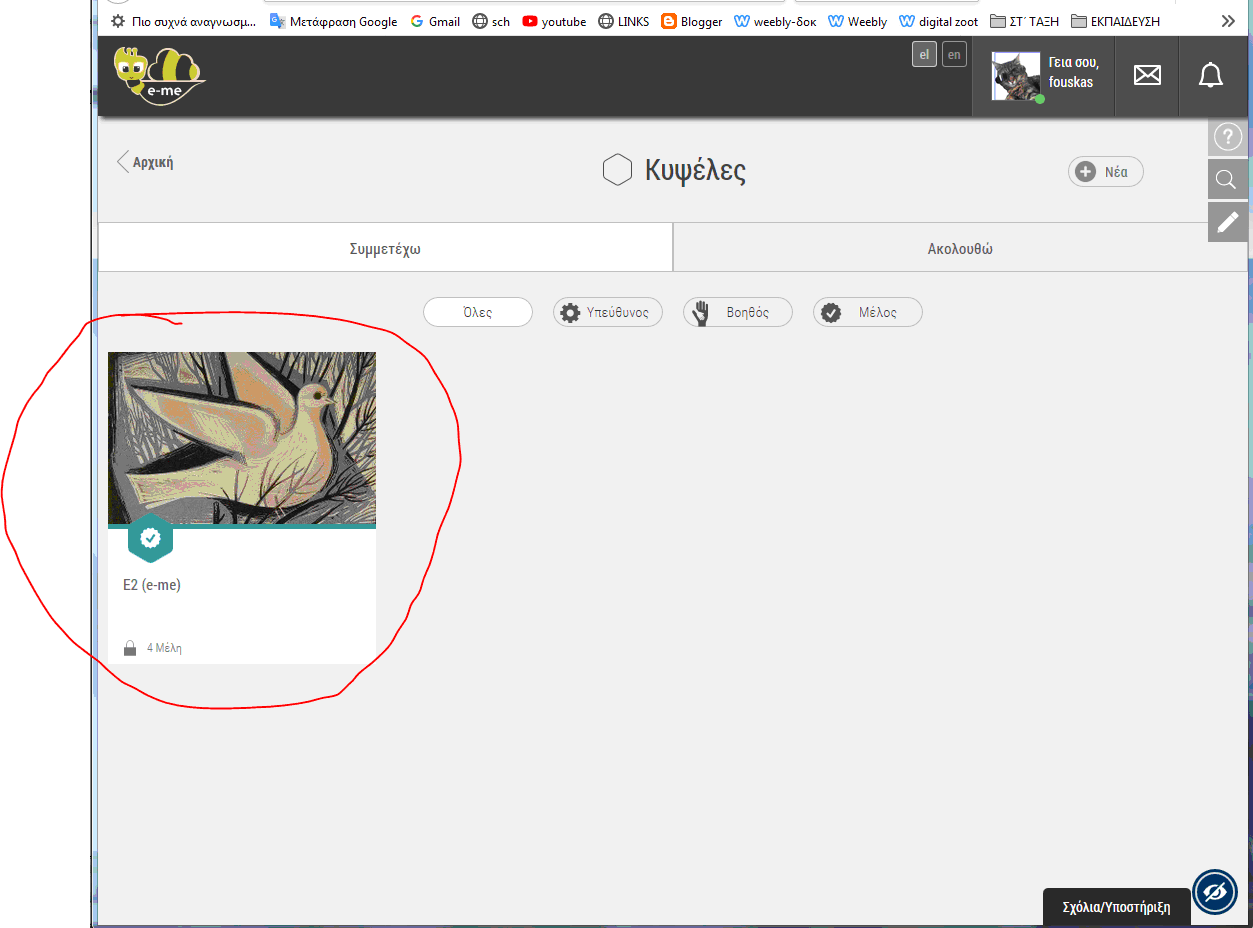Click the member badge on E2 card
This screenshot has width=1253, height=928.
click(150, 539)
